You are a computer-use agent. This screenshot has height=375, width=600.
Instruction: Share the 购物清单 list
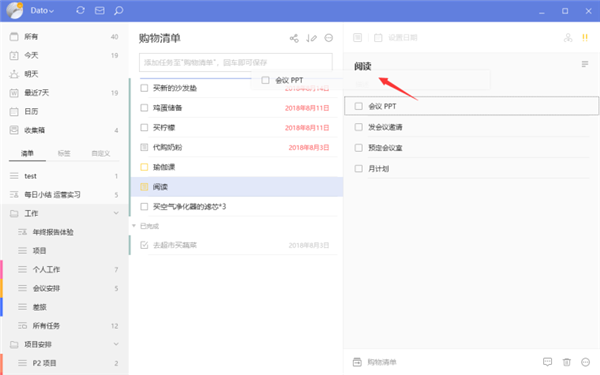point(294,38)
